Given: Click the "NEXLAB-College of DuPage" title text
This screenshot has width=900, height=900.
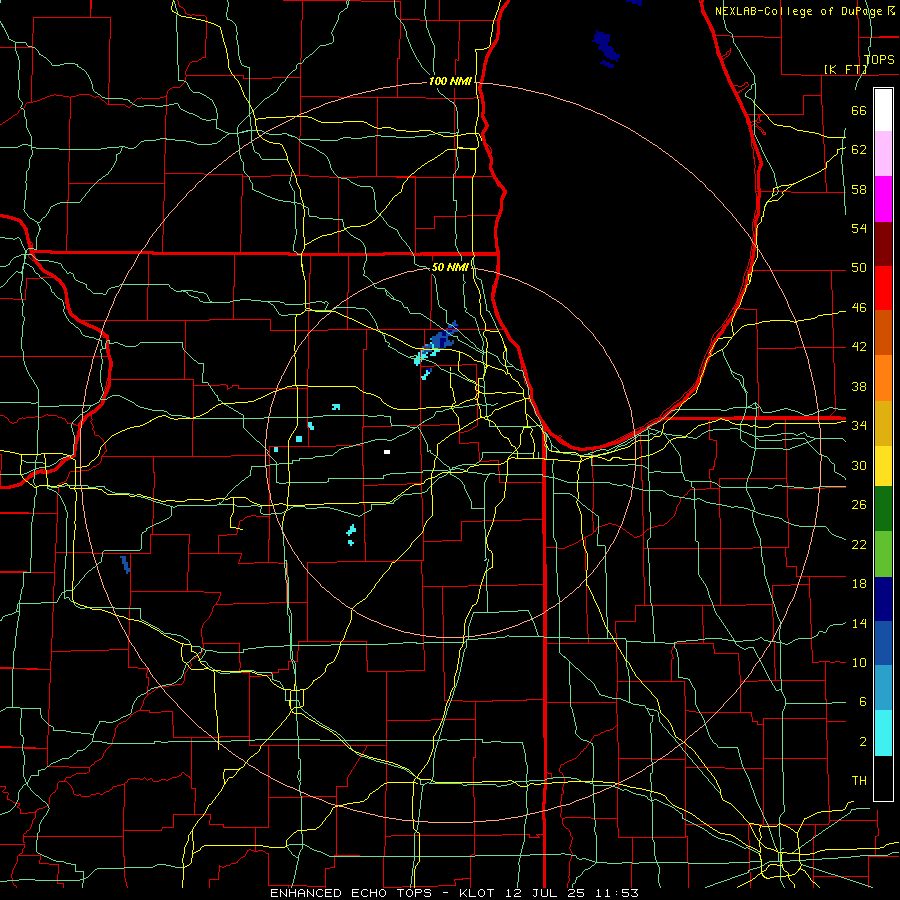Looking at the screenshot, I should pos(798,11).
